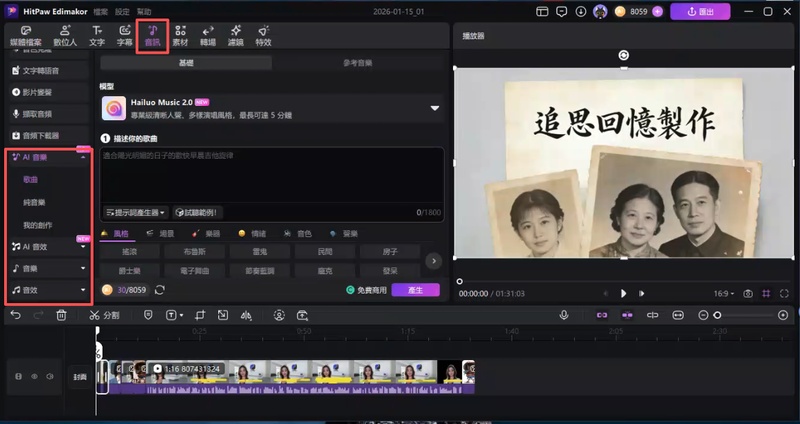Image resolution: width=800 pixels, height=424 pixels.
Task: Select 文字轉語音 text-to-speech in sidebar
Action: pos(49,70)
